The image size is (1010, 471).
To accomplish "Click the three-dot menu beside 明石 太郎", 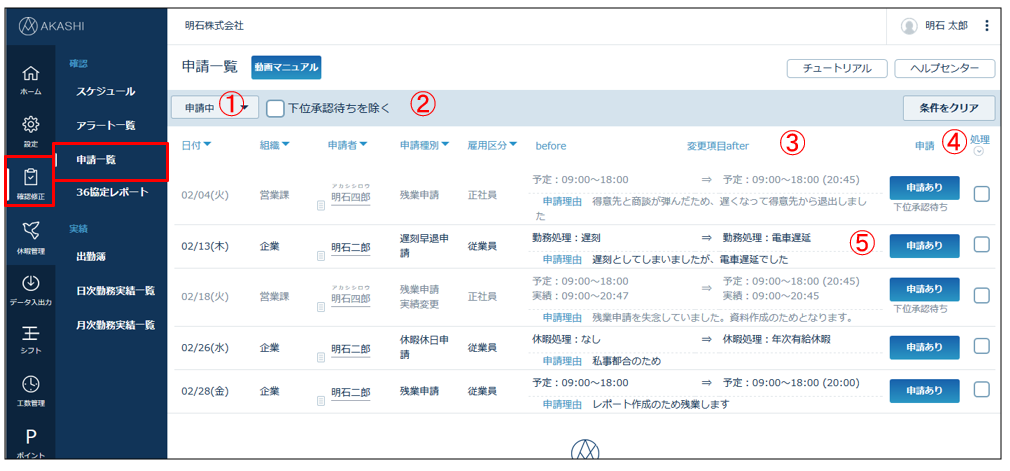I will tap(987, 26).
